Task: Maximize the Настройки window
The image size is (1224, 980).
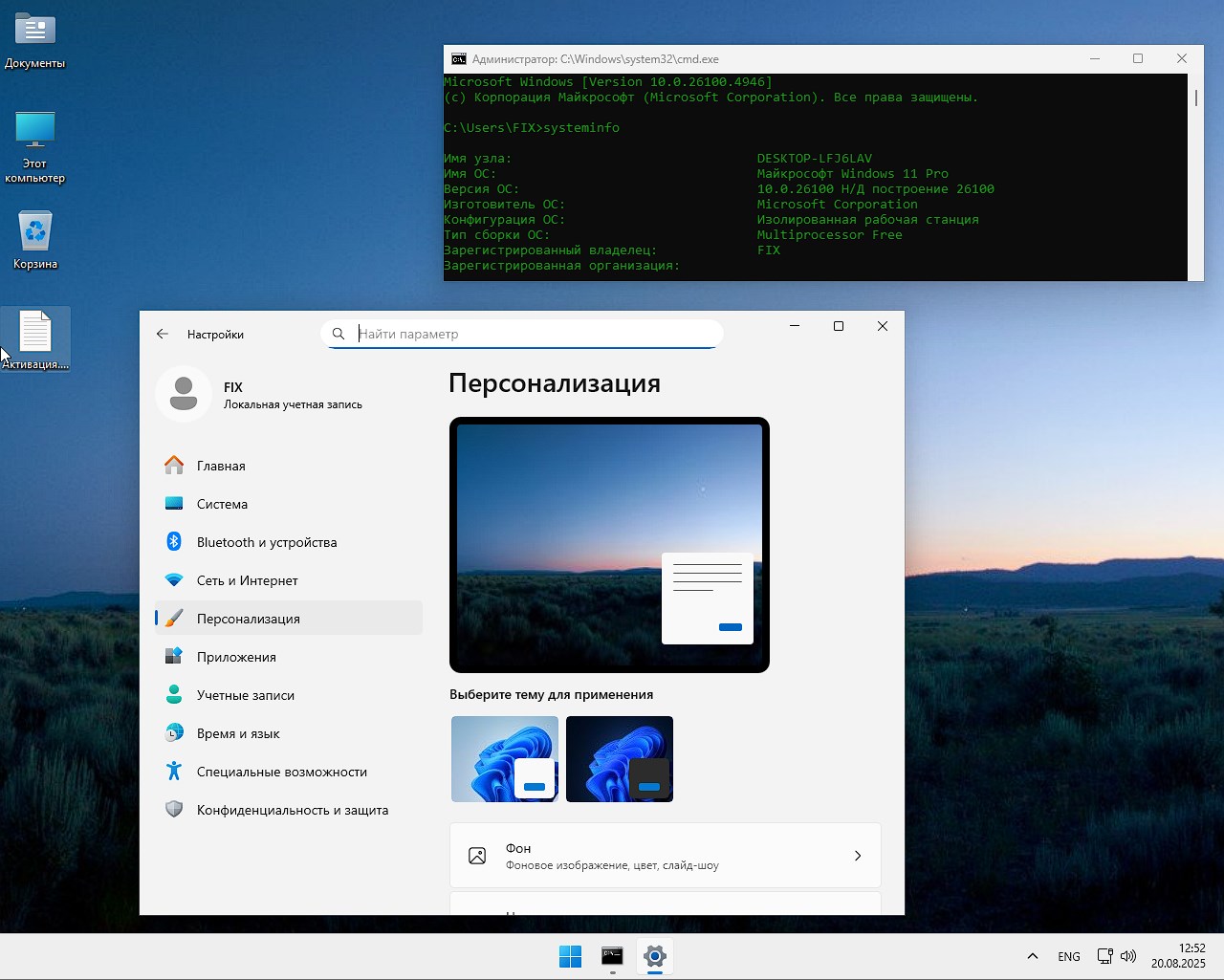Action: coord(839,326)
